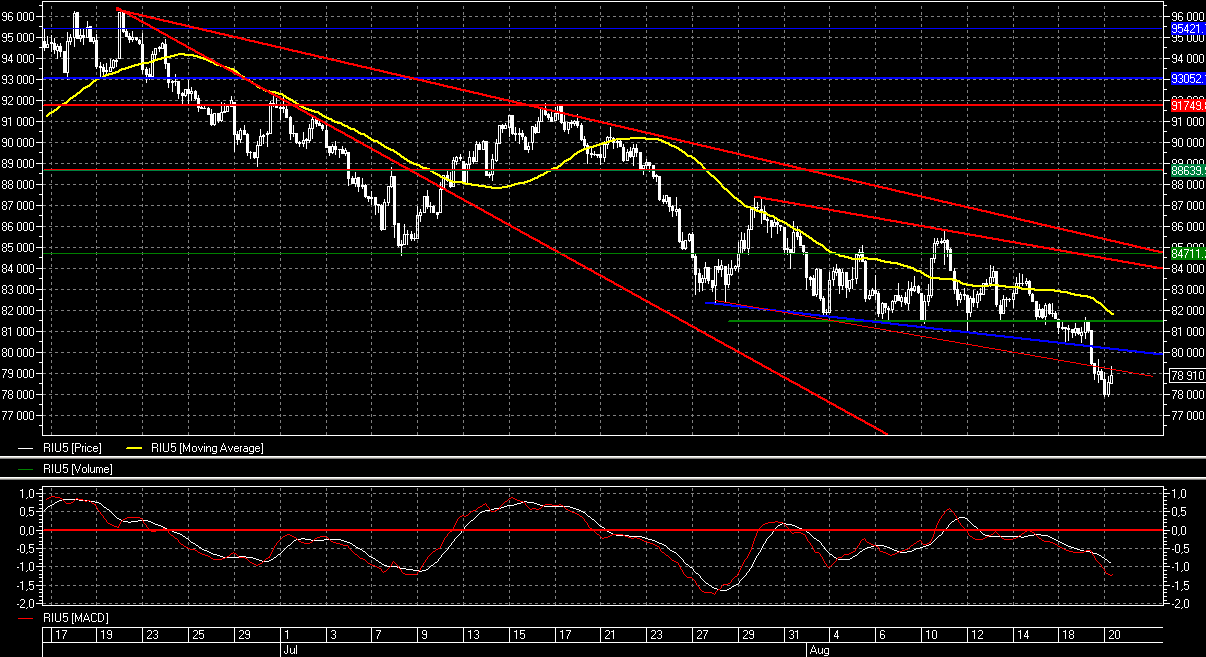Image resolution: width=1206 pixels, height=657 pixels.
Task: Click the green 88639 price level tag
Action: (1186, 171)
